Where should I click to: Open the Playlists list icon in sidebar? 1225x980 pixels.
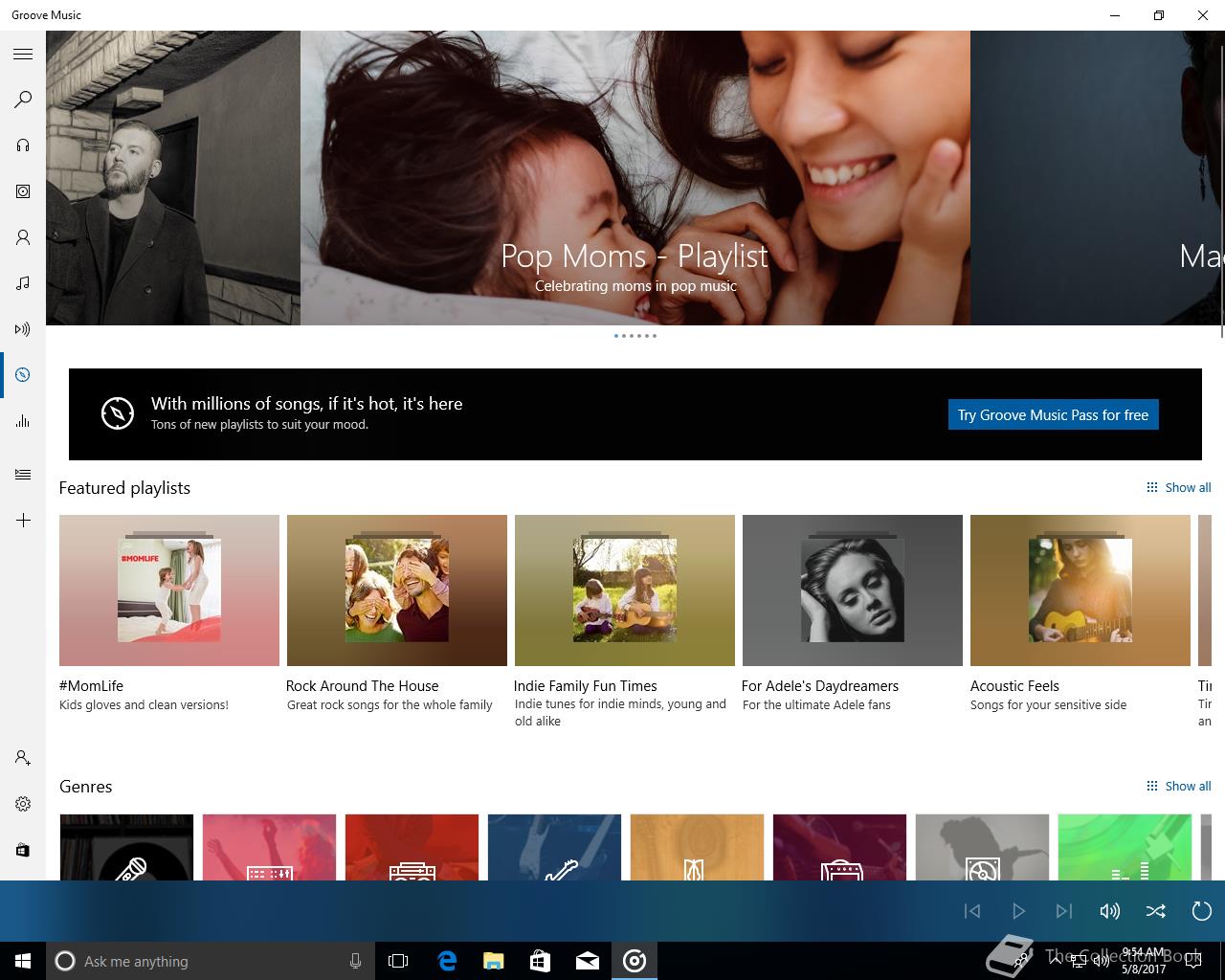click(x=23, y=475)
